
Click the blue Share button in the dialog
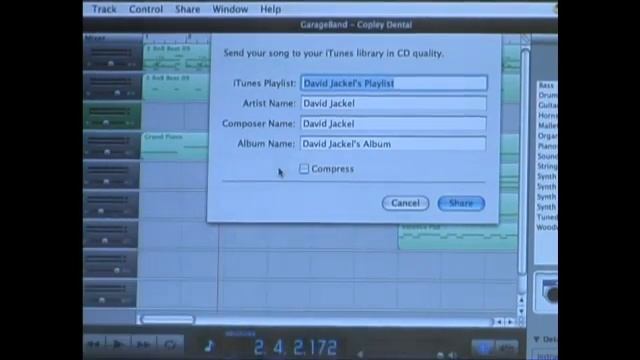[461, 203]
